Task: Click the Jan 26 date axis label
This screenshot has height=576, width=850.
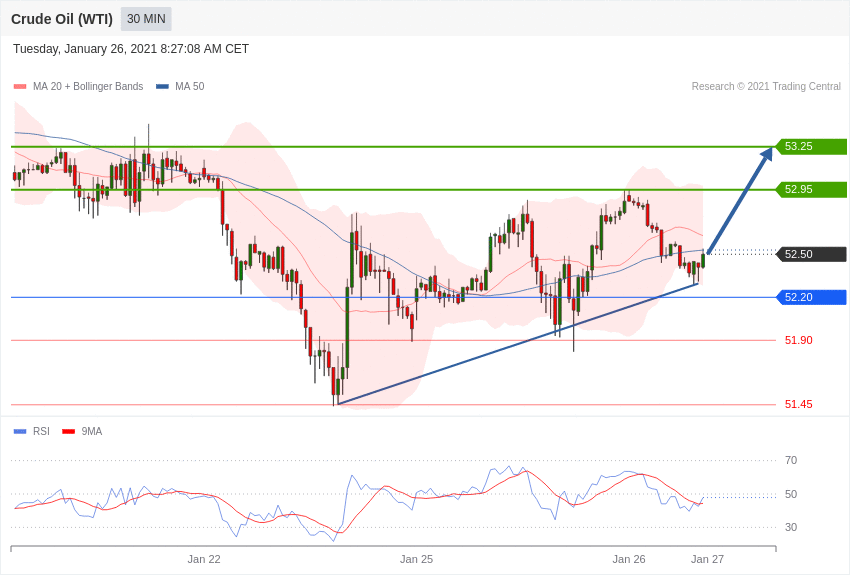Action: 629,559
